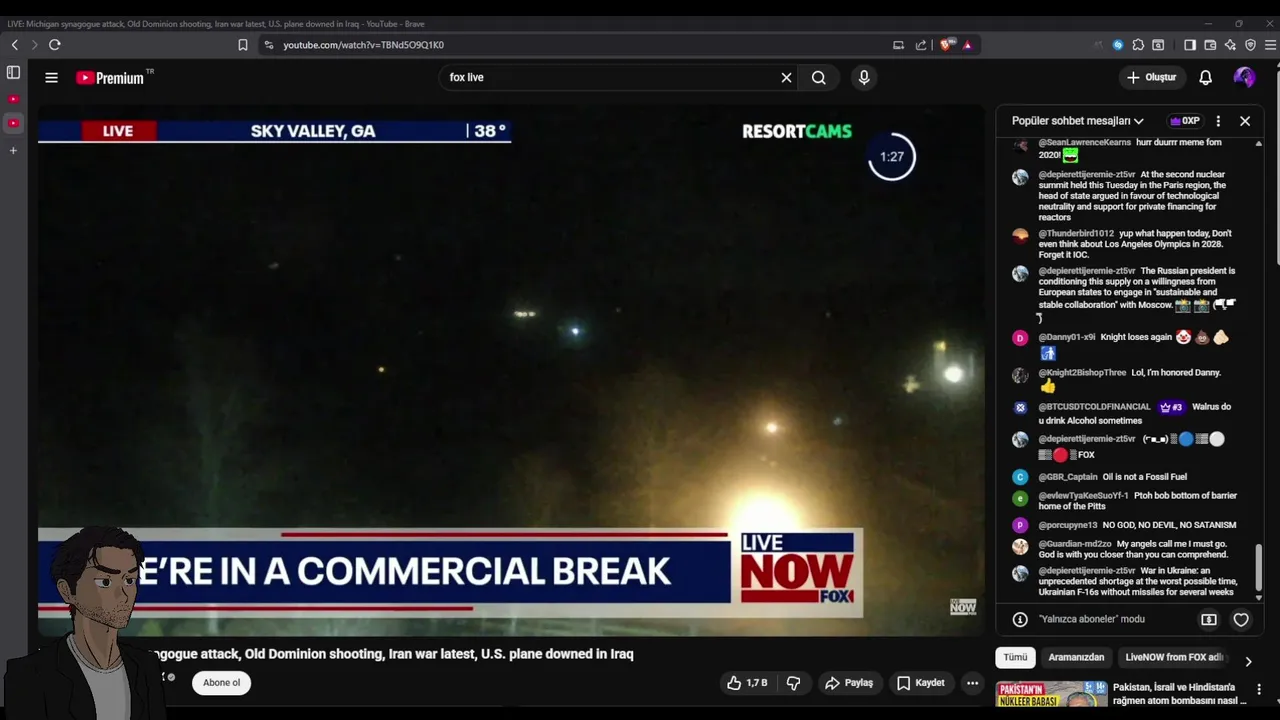Open Brave Leo AI sparkle icon

[1230, 45]
